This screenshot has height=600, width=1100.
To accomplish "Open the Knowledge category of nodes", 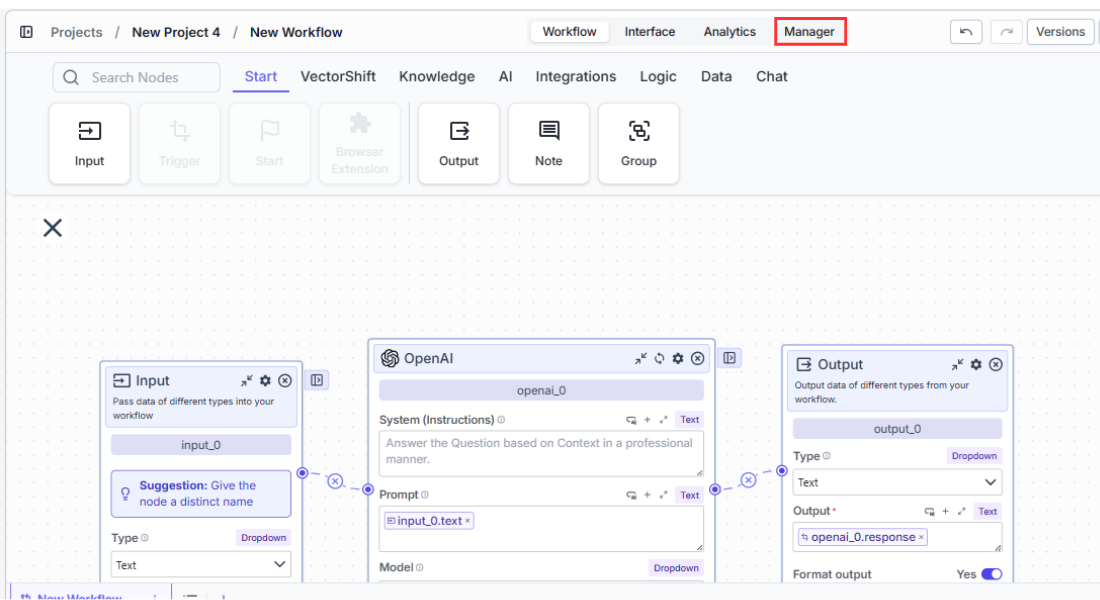I will [x=437, y=76].
